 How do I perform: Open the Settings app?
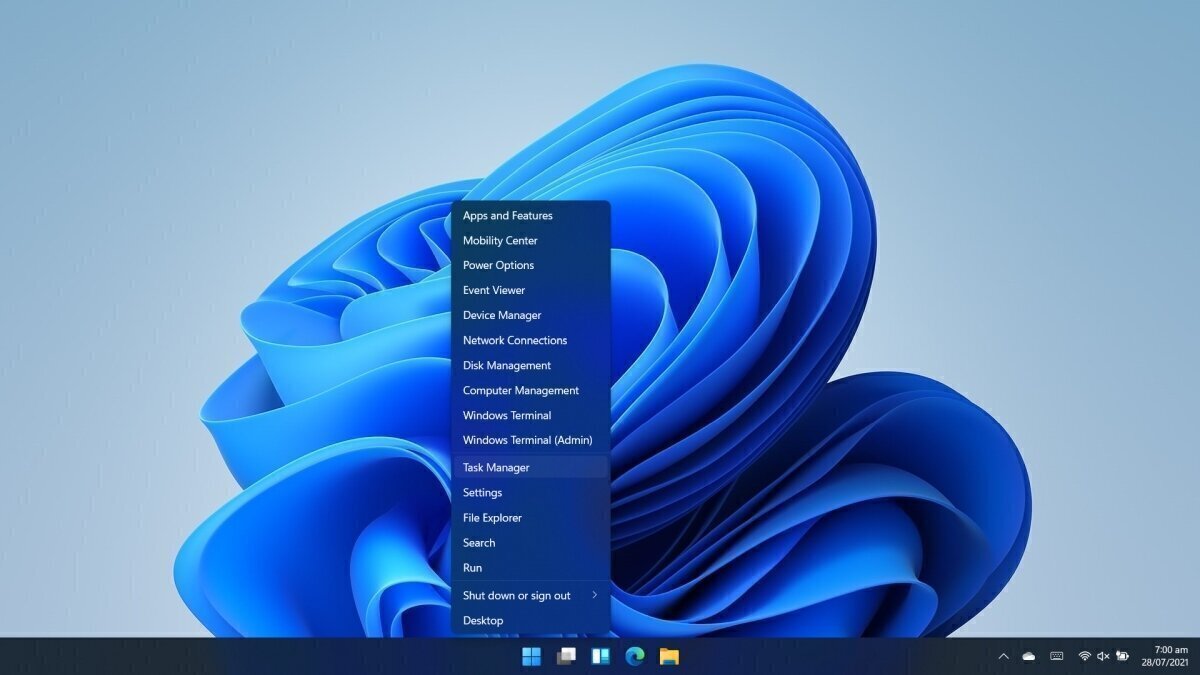[x=482, y=492]
